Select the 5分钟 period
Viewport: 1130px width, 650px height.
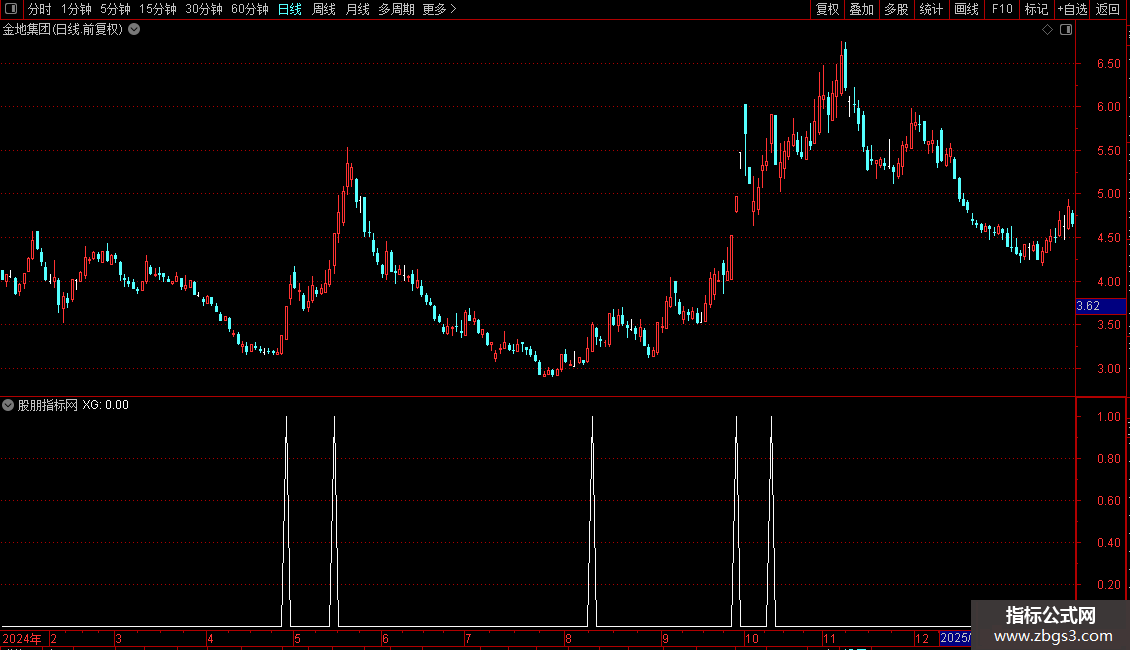tap(115, 9)
